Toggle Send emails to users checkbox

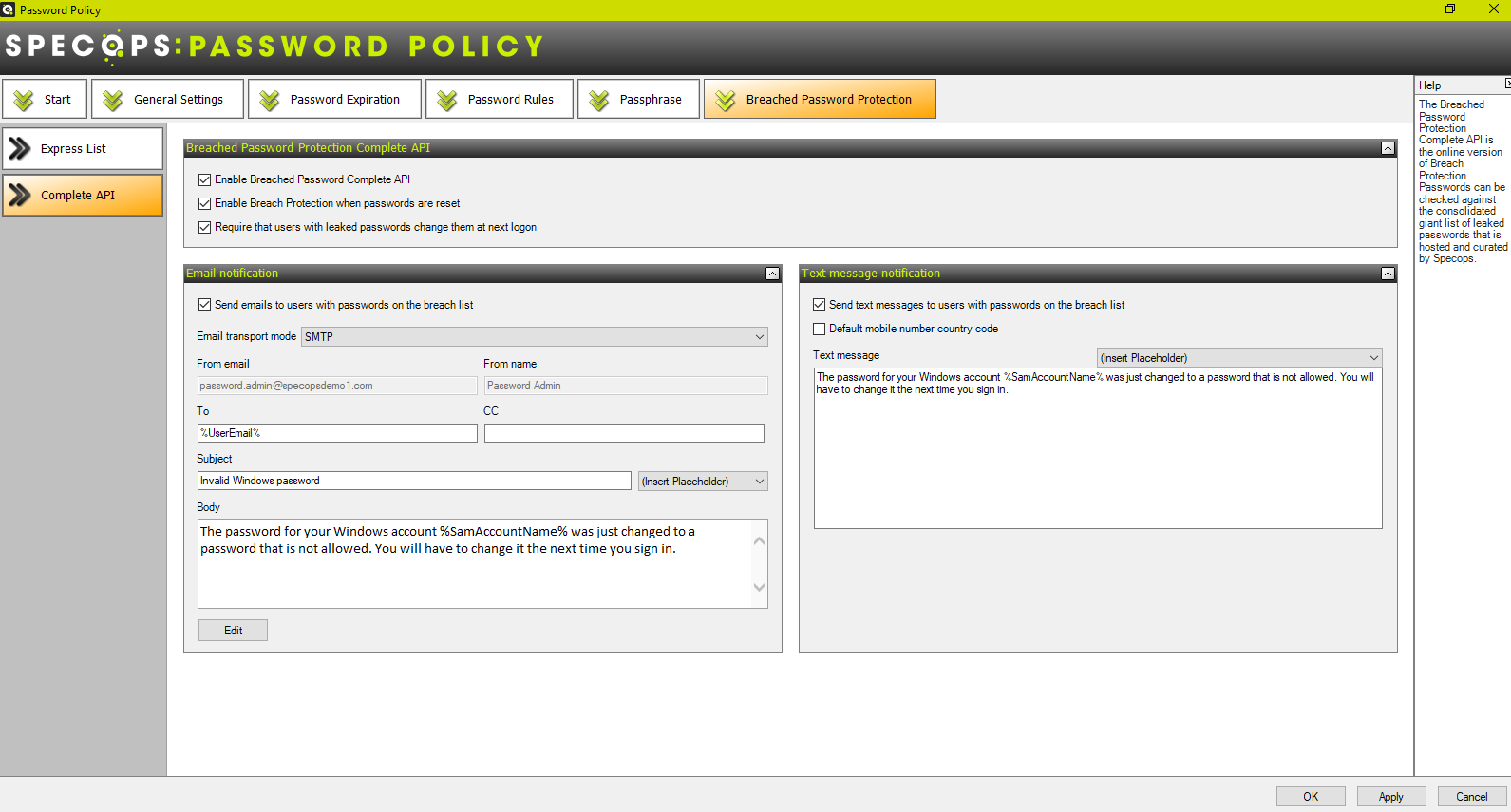204,305
